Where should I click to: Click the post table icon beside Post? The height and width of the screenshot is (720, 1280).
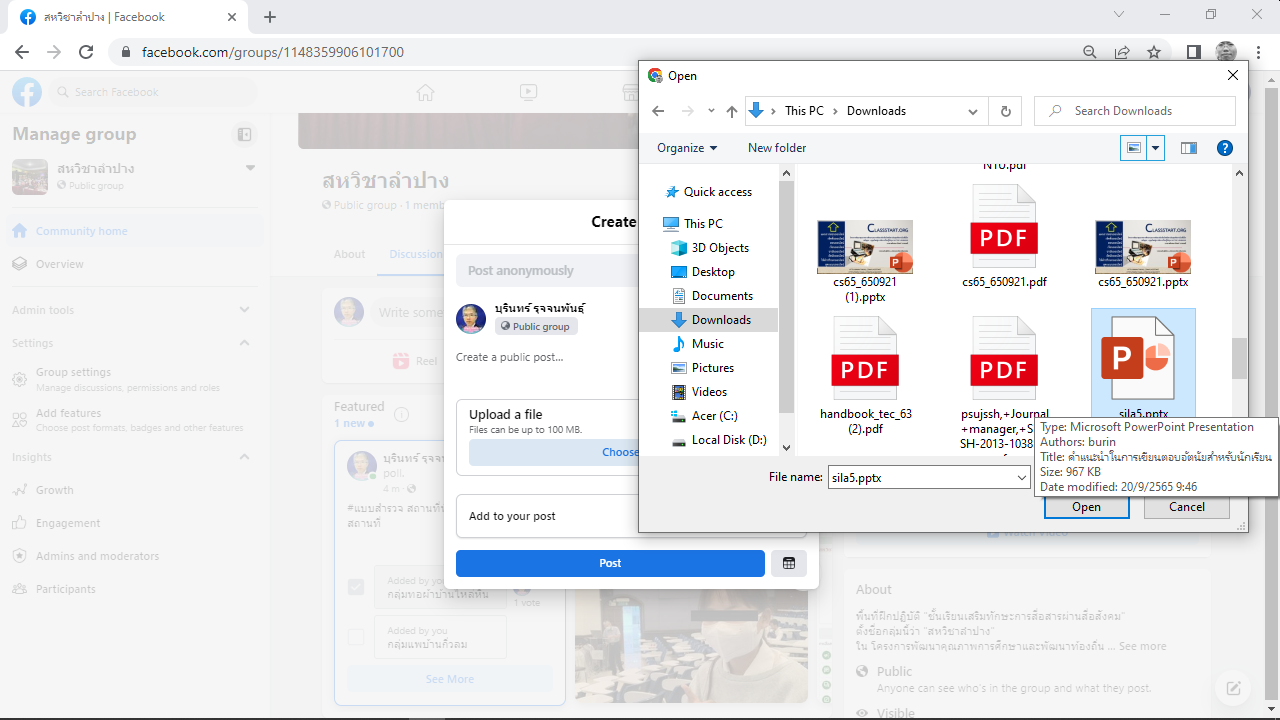tap(788, 563)
